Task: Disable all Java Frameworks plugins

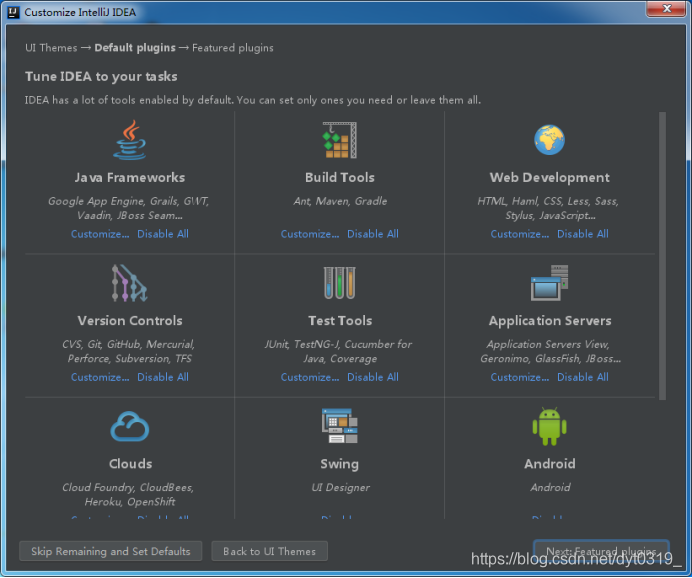Action: point(163,234)
